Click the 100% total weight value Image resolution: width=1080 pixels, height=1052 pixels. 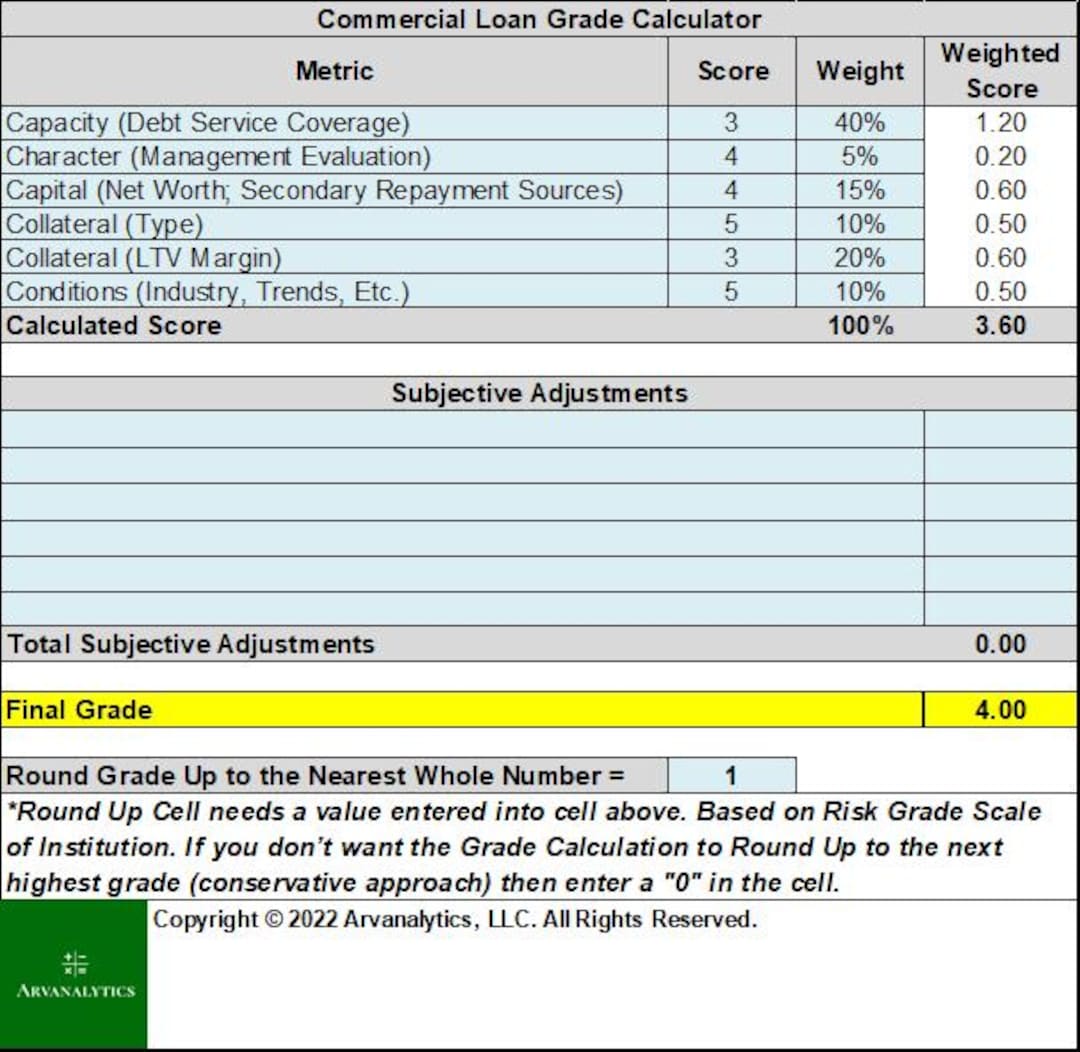(x=860, y=325)
